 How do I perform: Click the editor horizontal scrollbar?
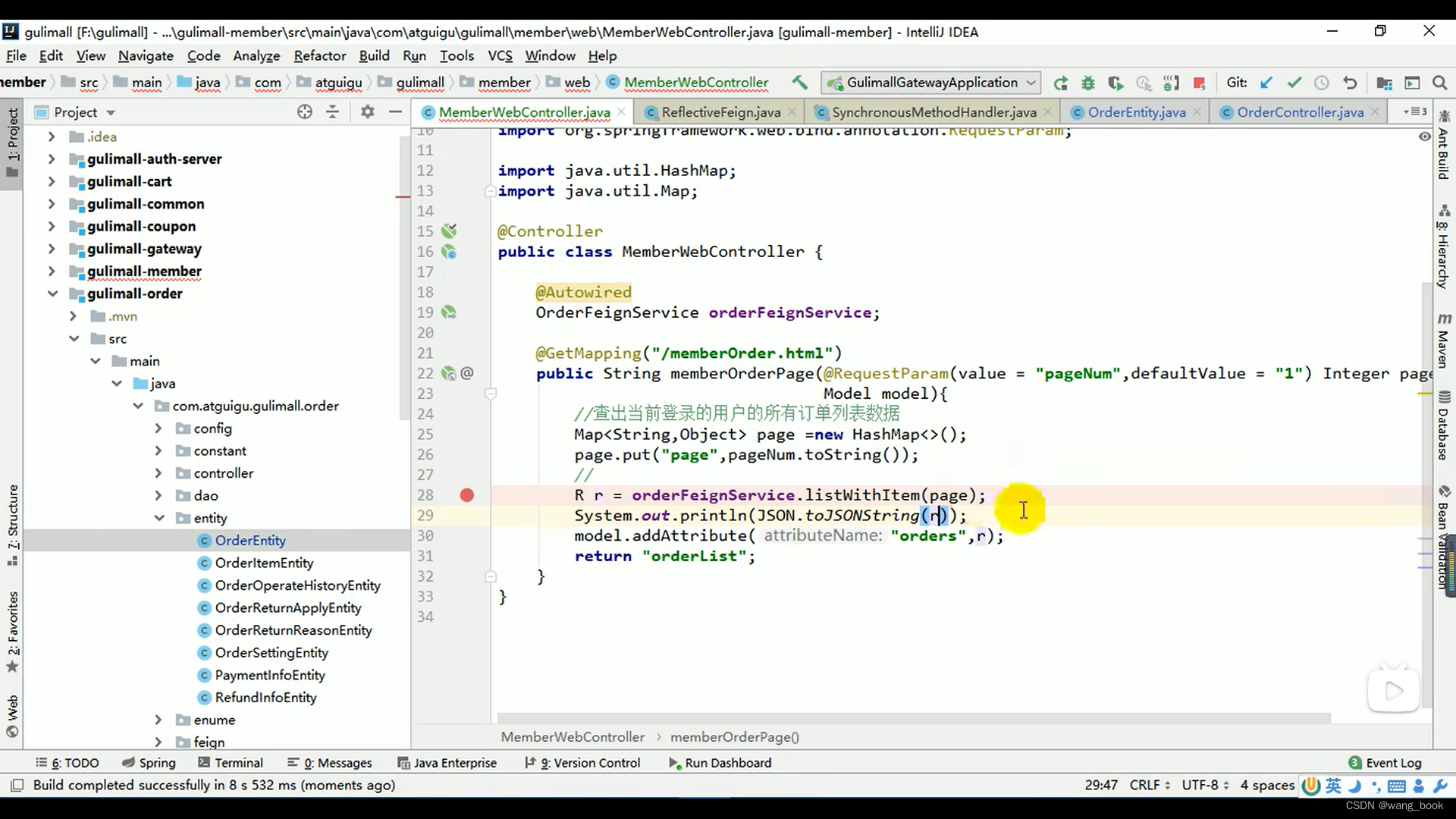pos(914,717)
